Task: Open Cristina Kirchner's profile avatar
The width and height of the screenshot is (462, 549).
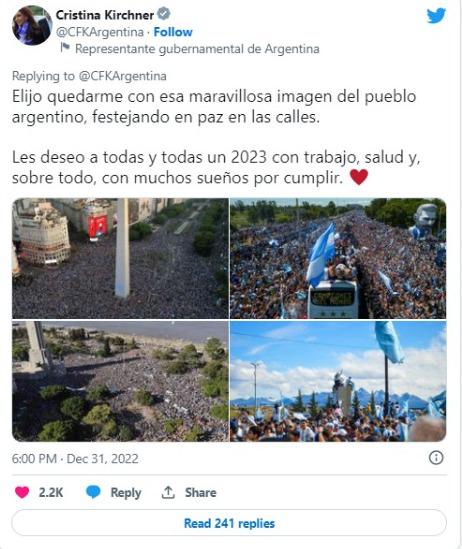Action: [32, 26]
